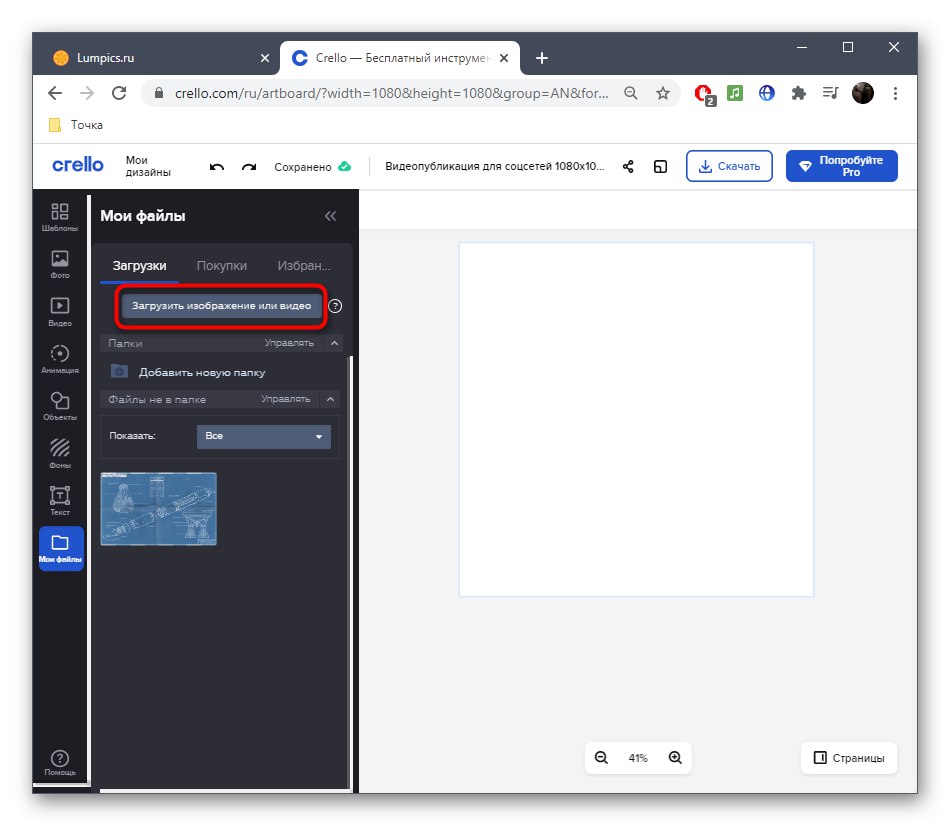
Task: Open the Видео sidebar panel
Action: [59, 311]
